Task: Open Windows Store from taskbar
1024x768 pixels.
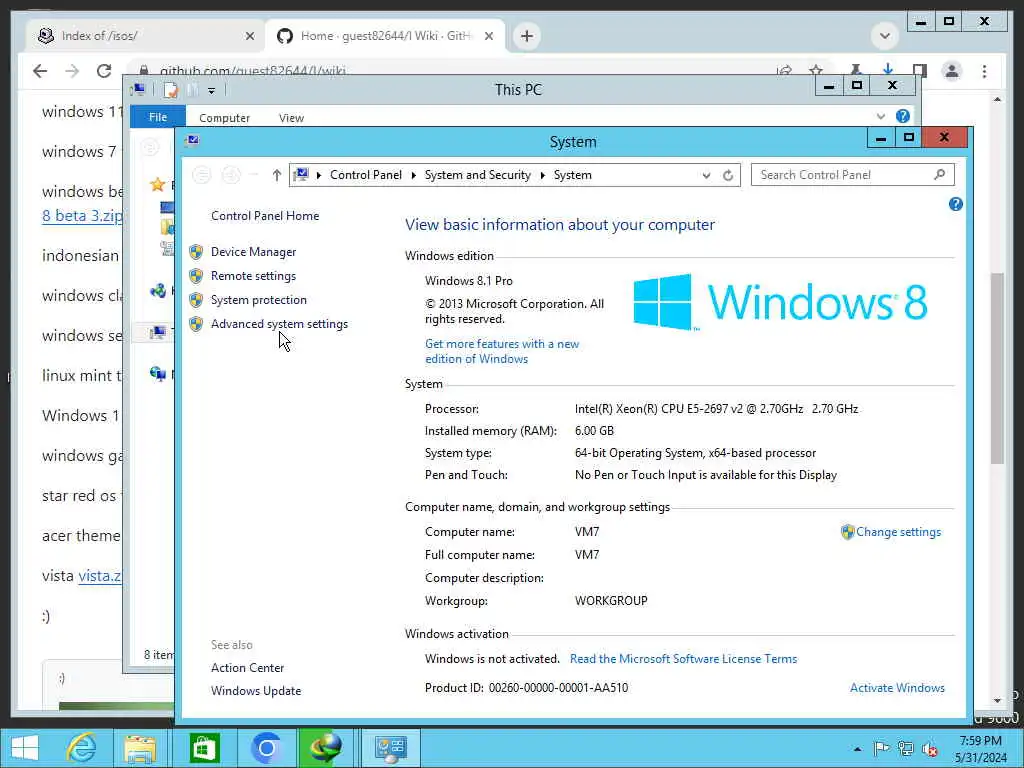Action: [x=204, y=748]
